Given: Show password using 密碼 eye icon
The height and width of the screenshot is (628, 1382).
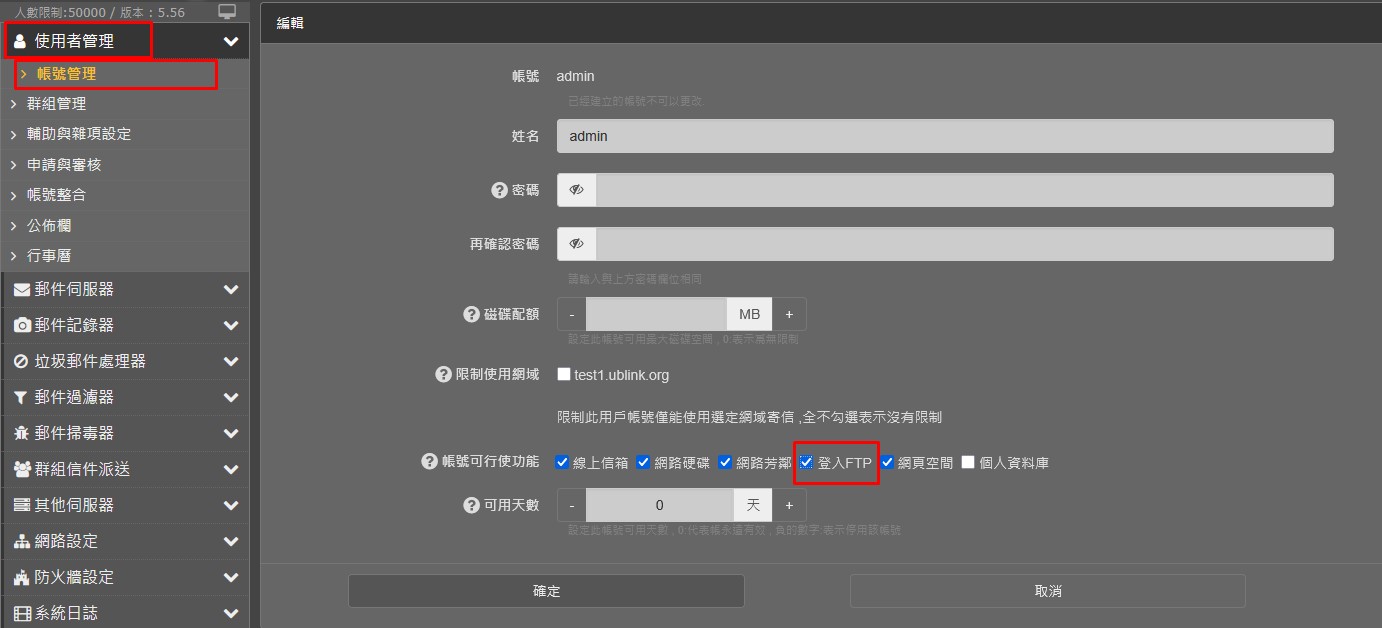Looking at the screenshot, I should point(576,190).
